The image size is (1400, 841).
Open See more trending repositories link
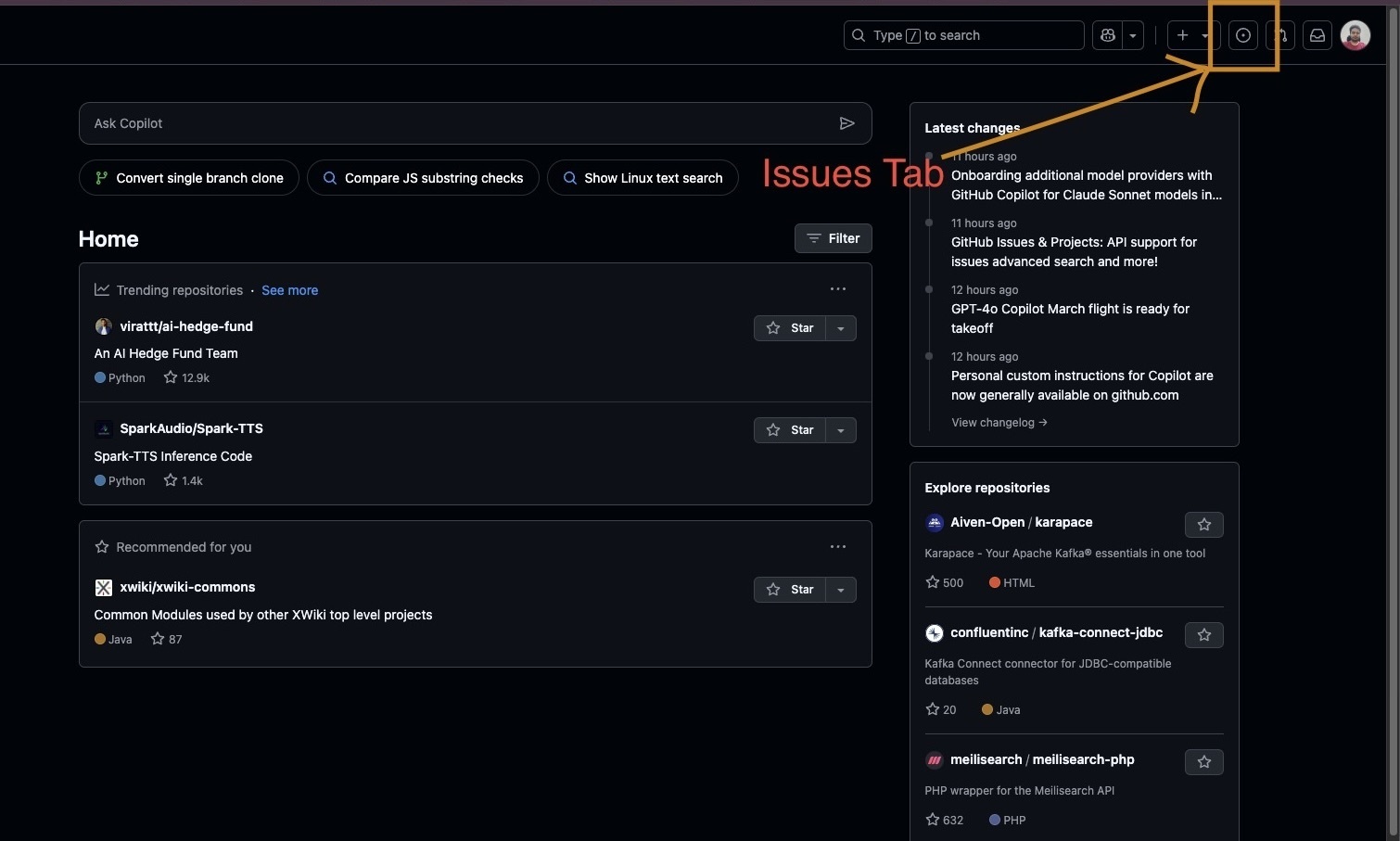[289, 290]
